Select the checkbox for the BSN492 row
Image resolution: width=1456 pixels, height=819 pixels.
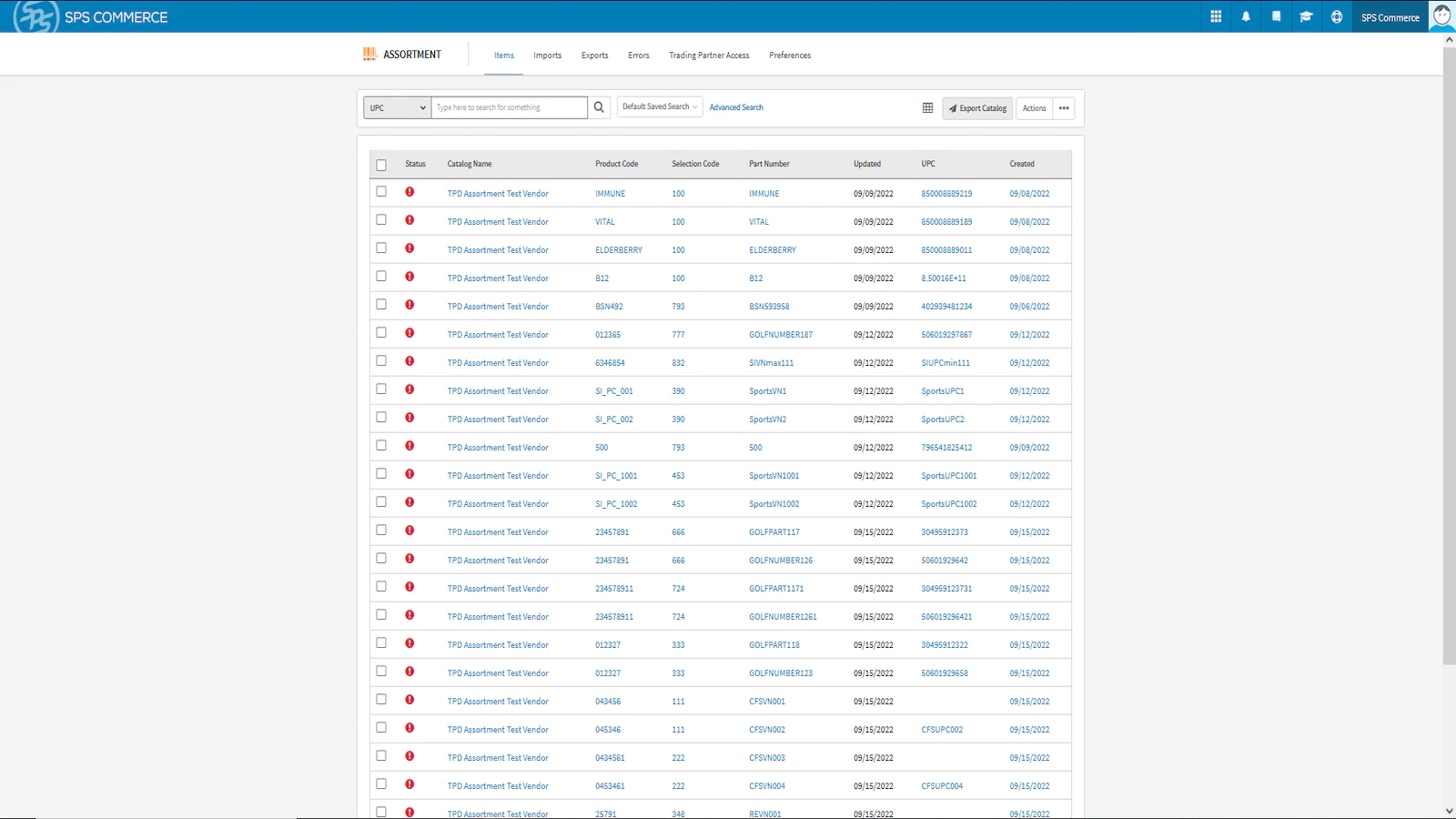[381, 305]
